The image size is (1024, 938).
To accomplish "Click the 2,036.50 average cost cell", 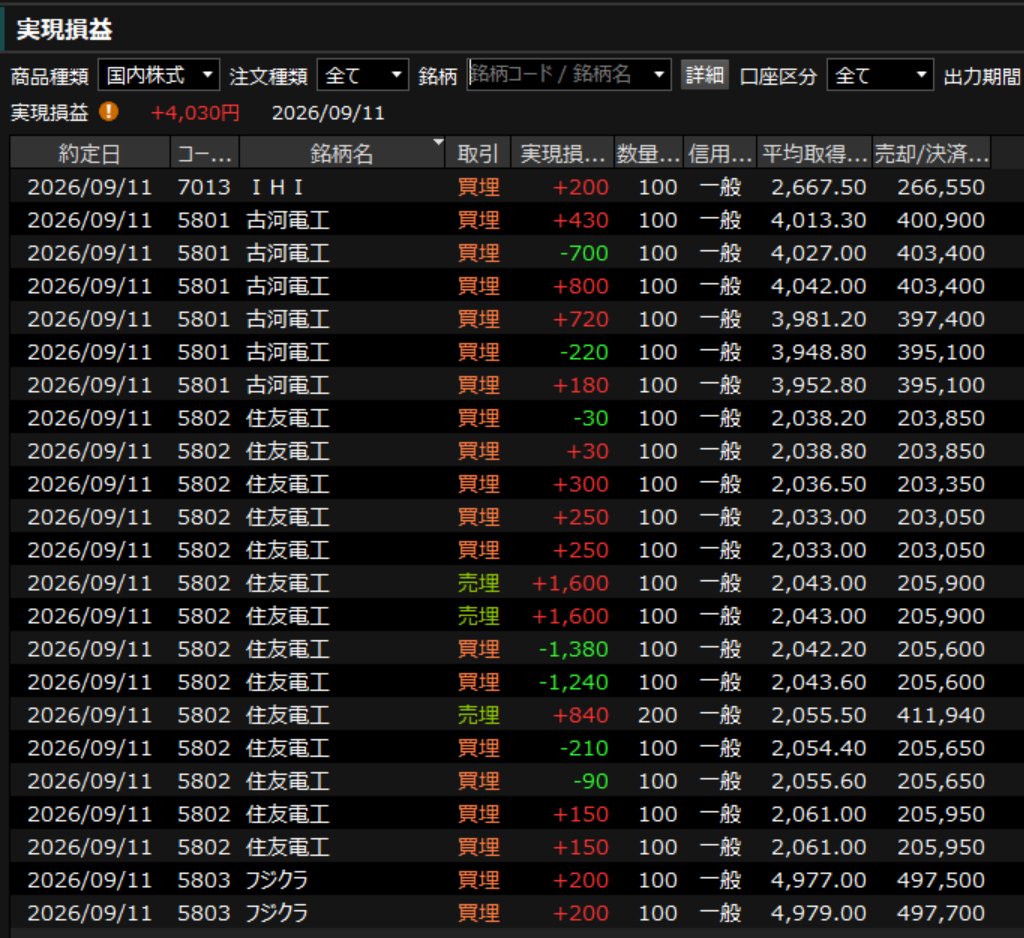I will (818, 484).
